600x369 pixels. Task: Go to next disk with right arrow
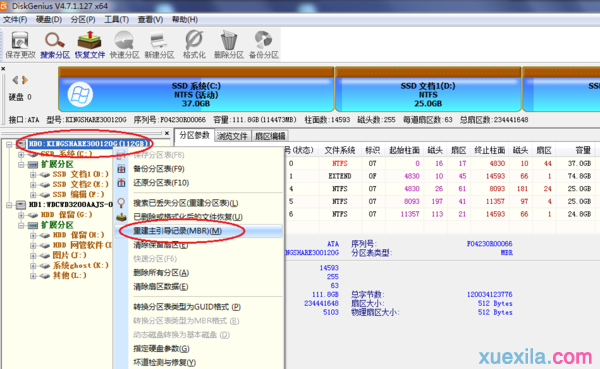(x=25, y=80)
